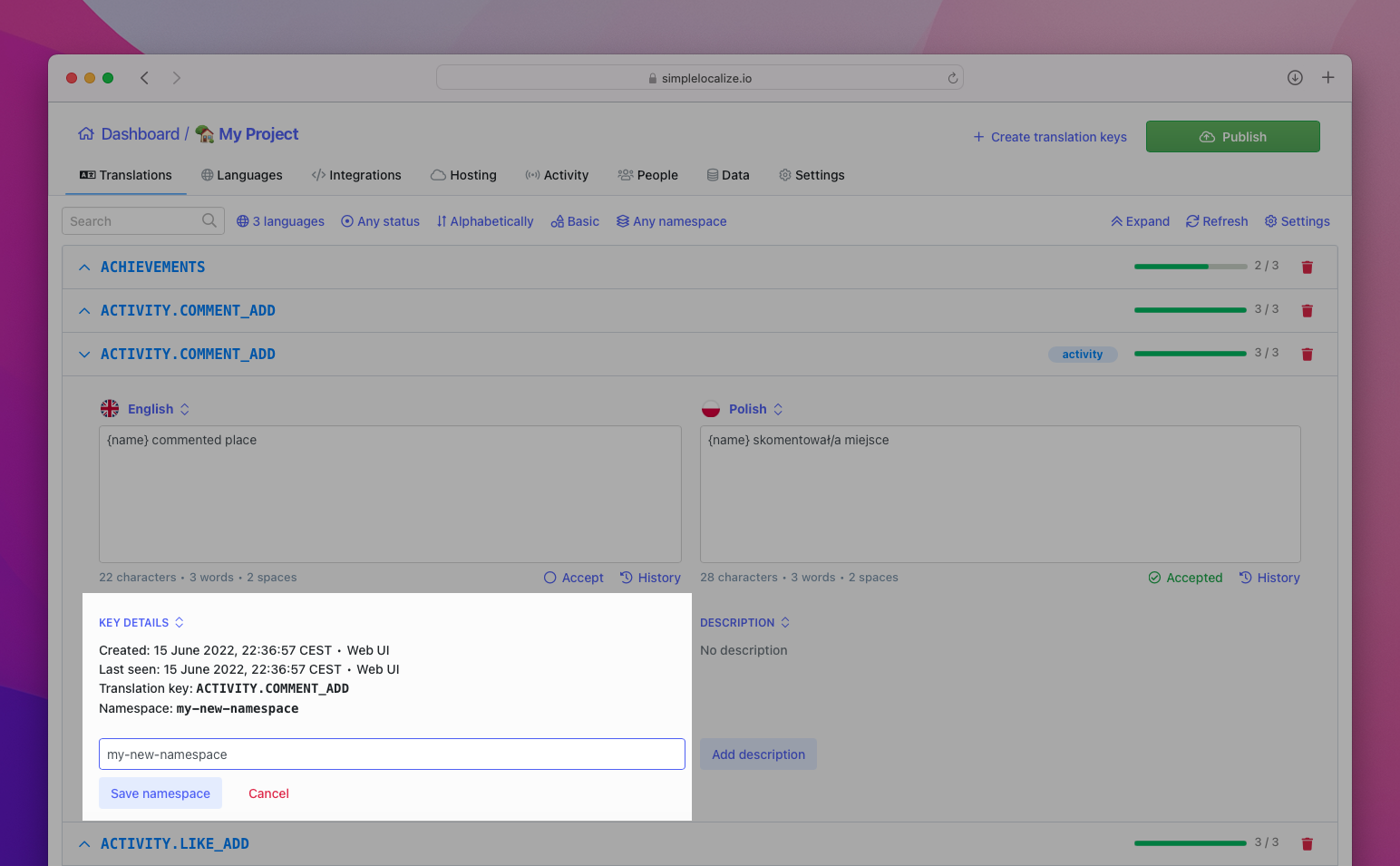The width and height of the screenshot is (1400, 866).
Task: Refresh the translations list
Action: click(x=1217, y=221)
